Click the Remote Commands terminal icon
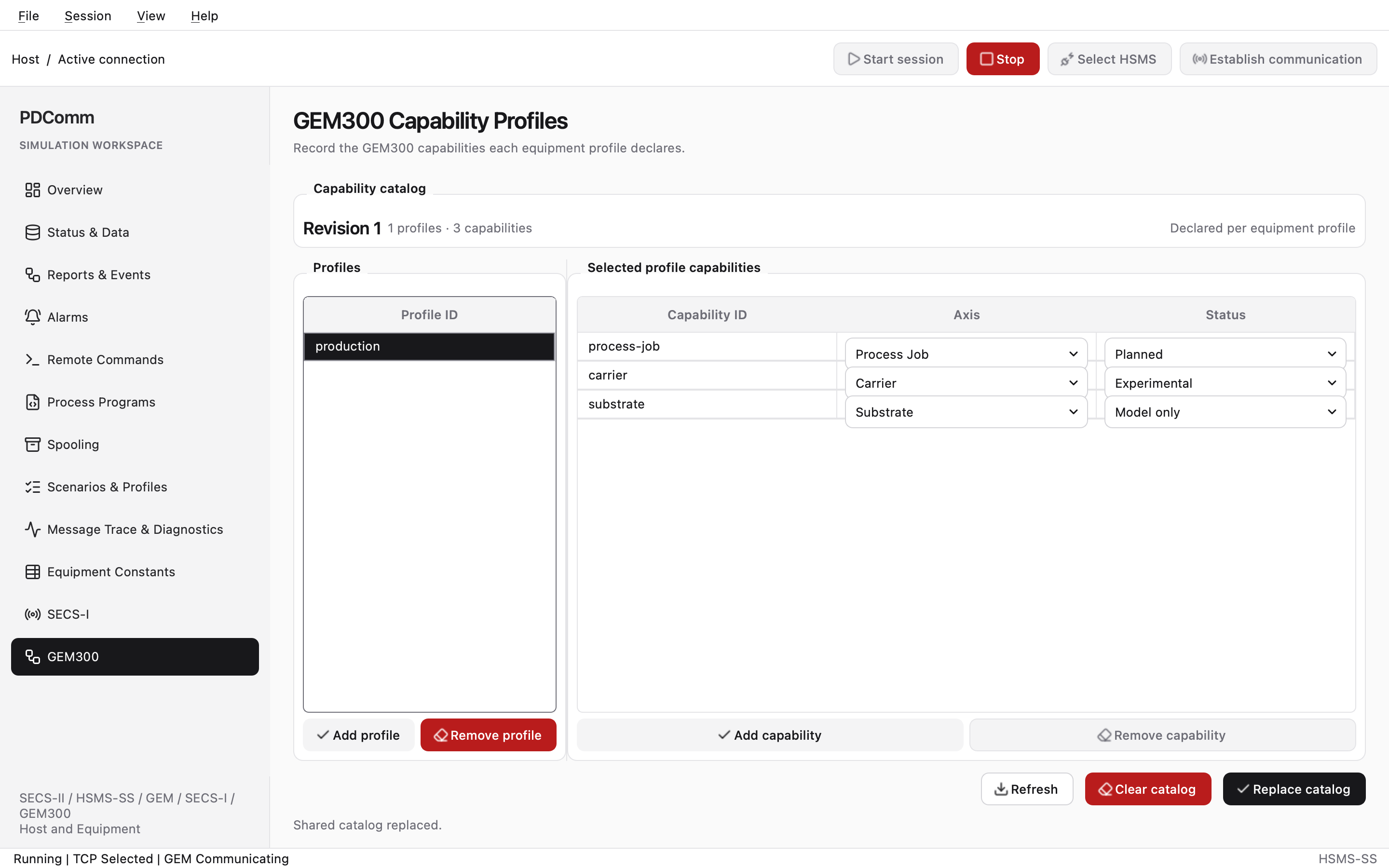This screenshot has width=1389, height=868. click(33, 360)
